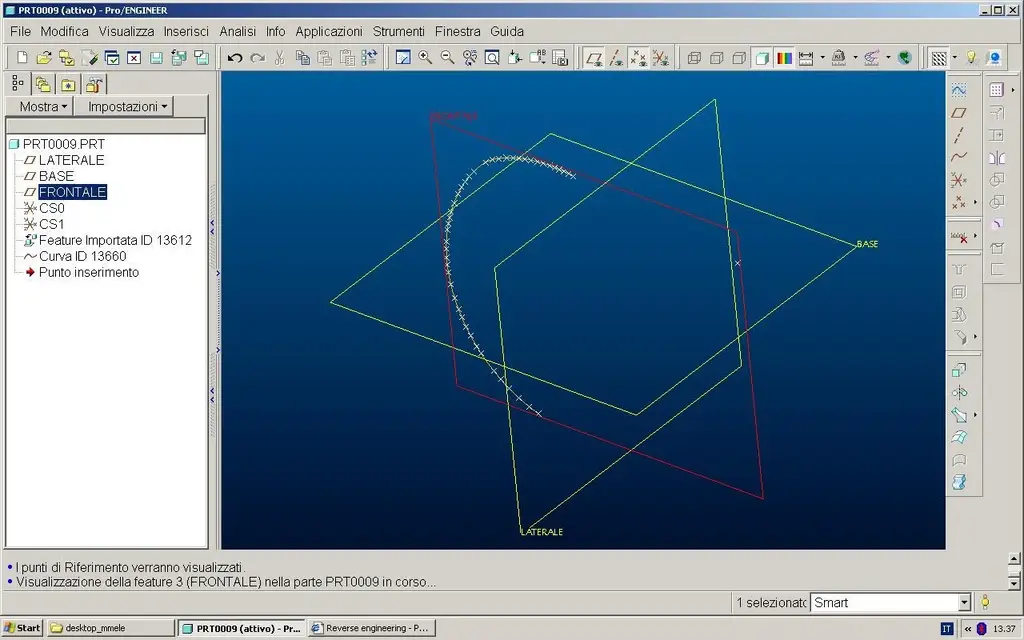
Task: Undo the last action
Action: tap(235, 57)
